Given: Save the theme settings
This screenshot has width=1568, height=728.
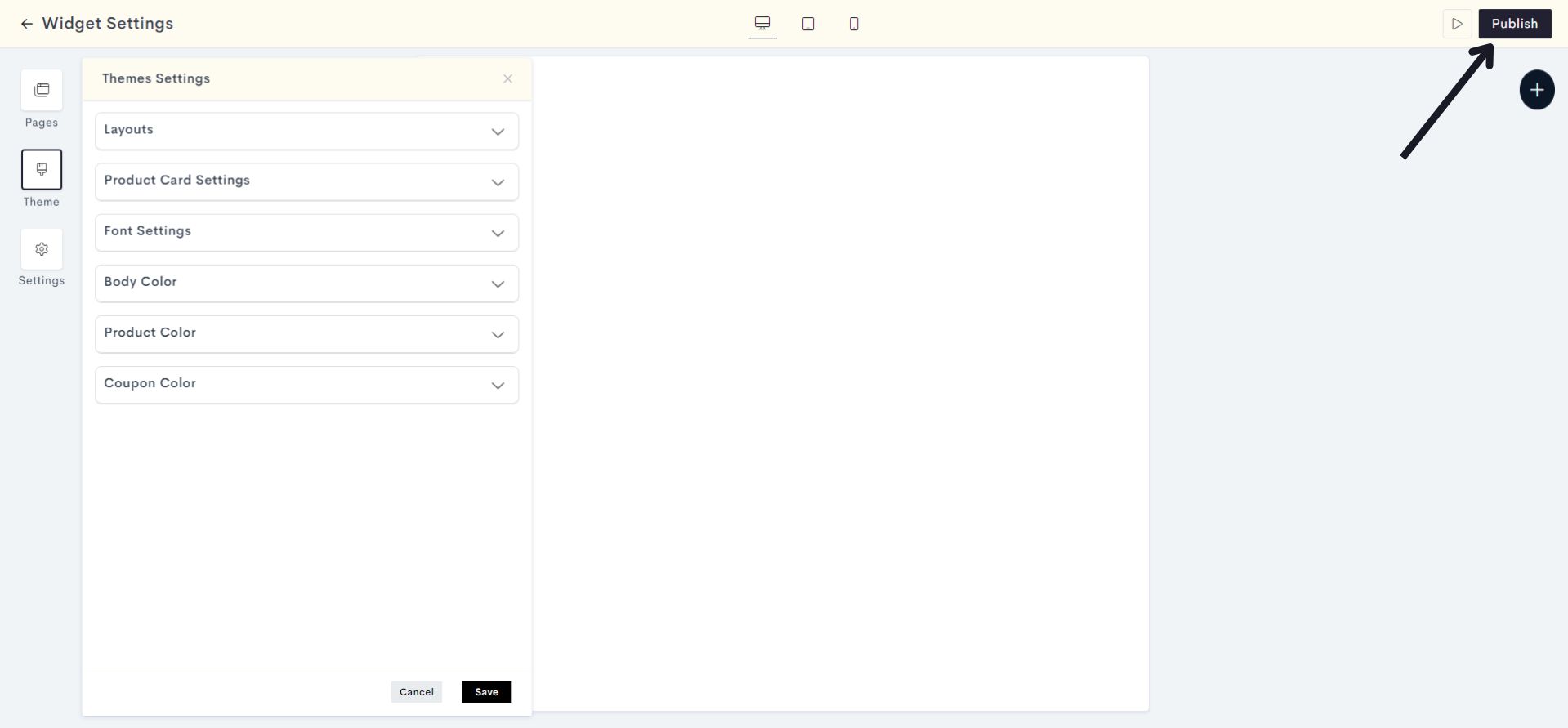Looking at the screenshot, I should [486, 692].
